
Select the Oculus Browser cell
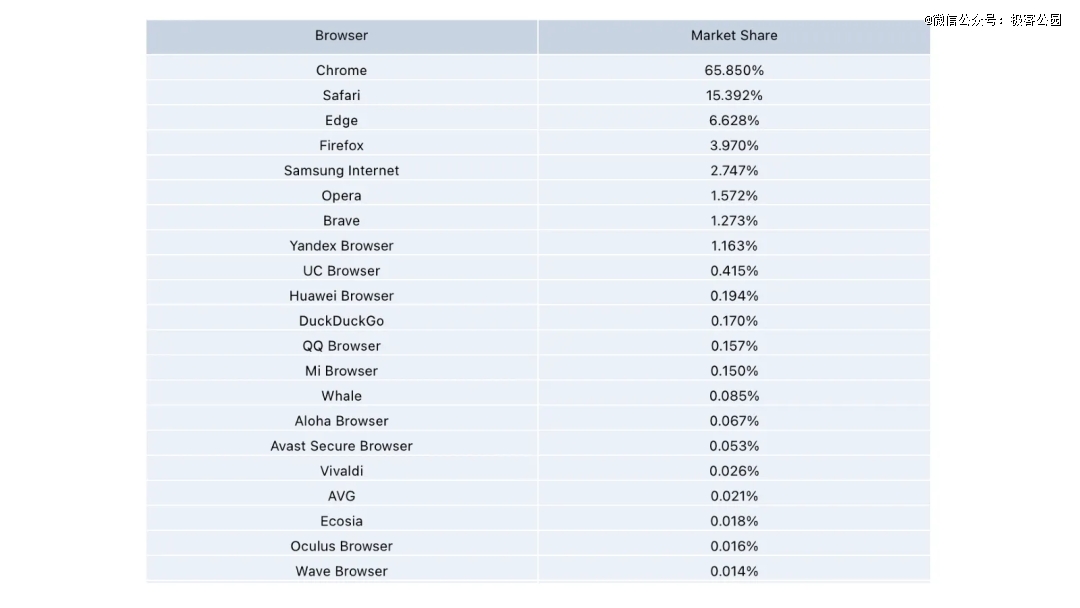(341, 545)
